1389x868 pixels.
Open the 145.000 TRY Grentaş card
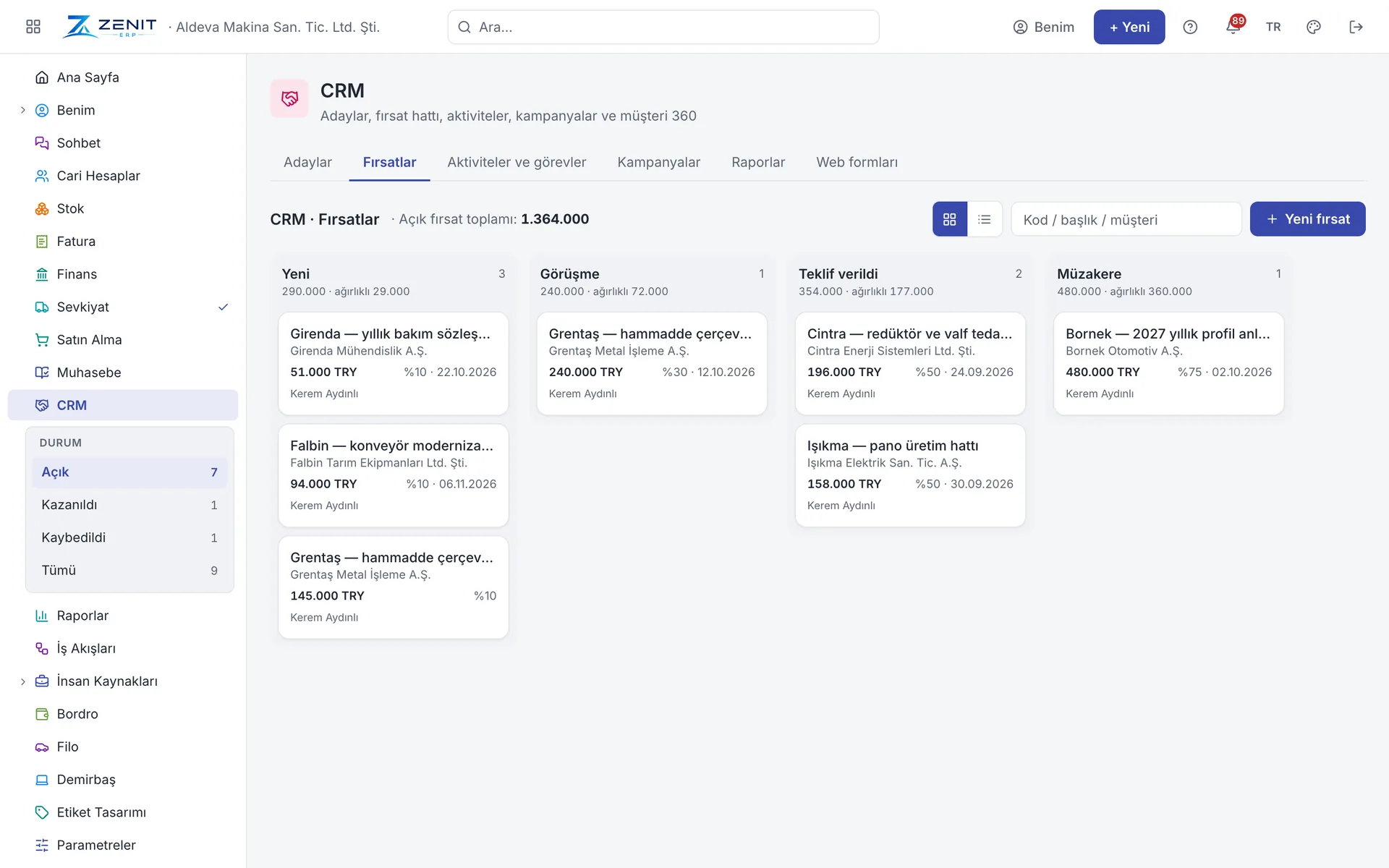394,587
